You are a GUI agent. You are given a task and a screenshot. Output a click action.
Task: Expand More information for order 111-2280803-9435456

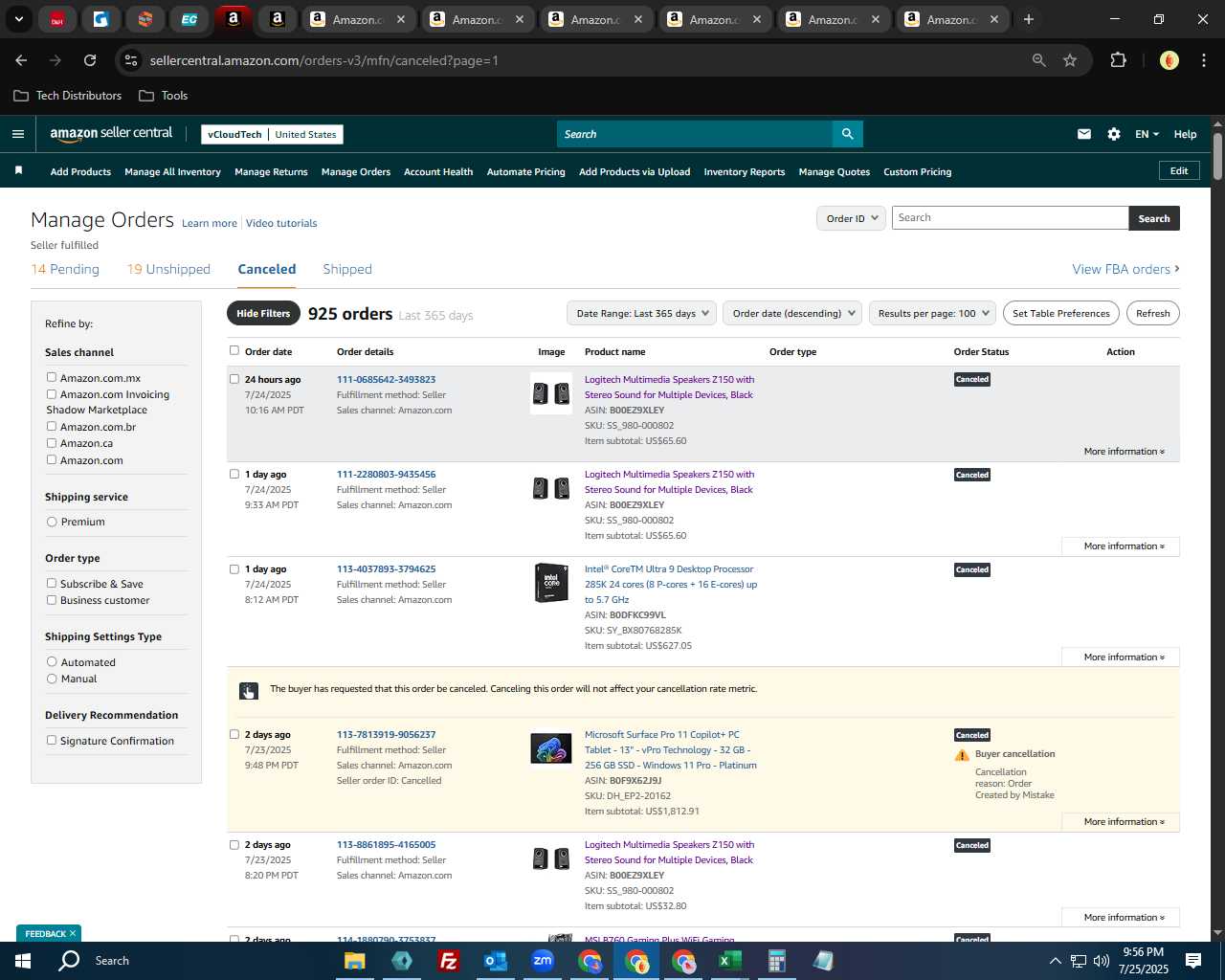tap(1121, 546)
